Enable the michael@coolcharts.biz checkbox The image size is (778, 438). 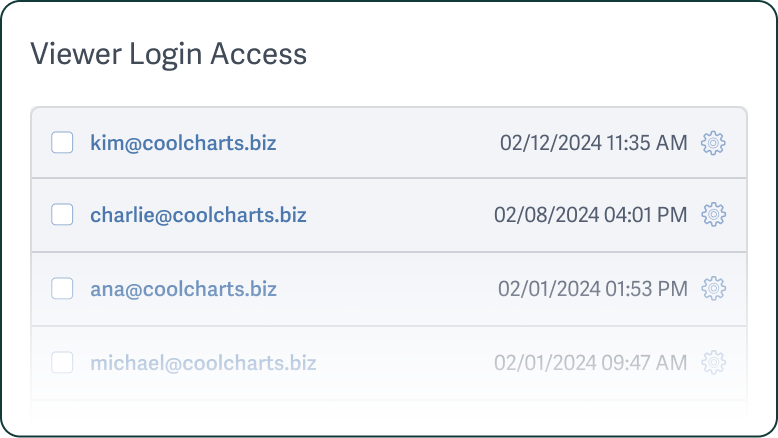pos(62,362)
